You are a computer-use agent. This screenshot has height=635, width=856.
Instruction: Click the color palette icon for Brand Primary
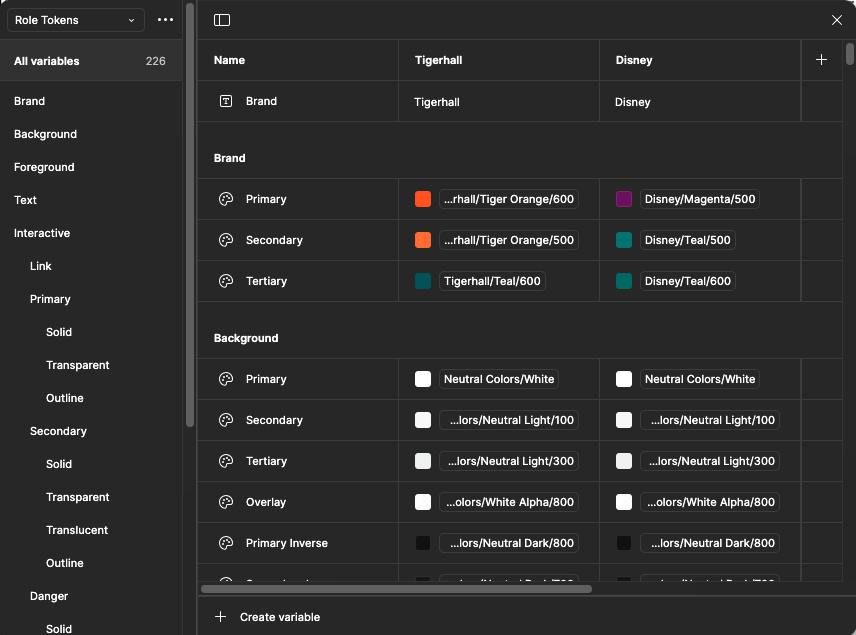coord(226,199)
